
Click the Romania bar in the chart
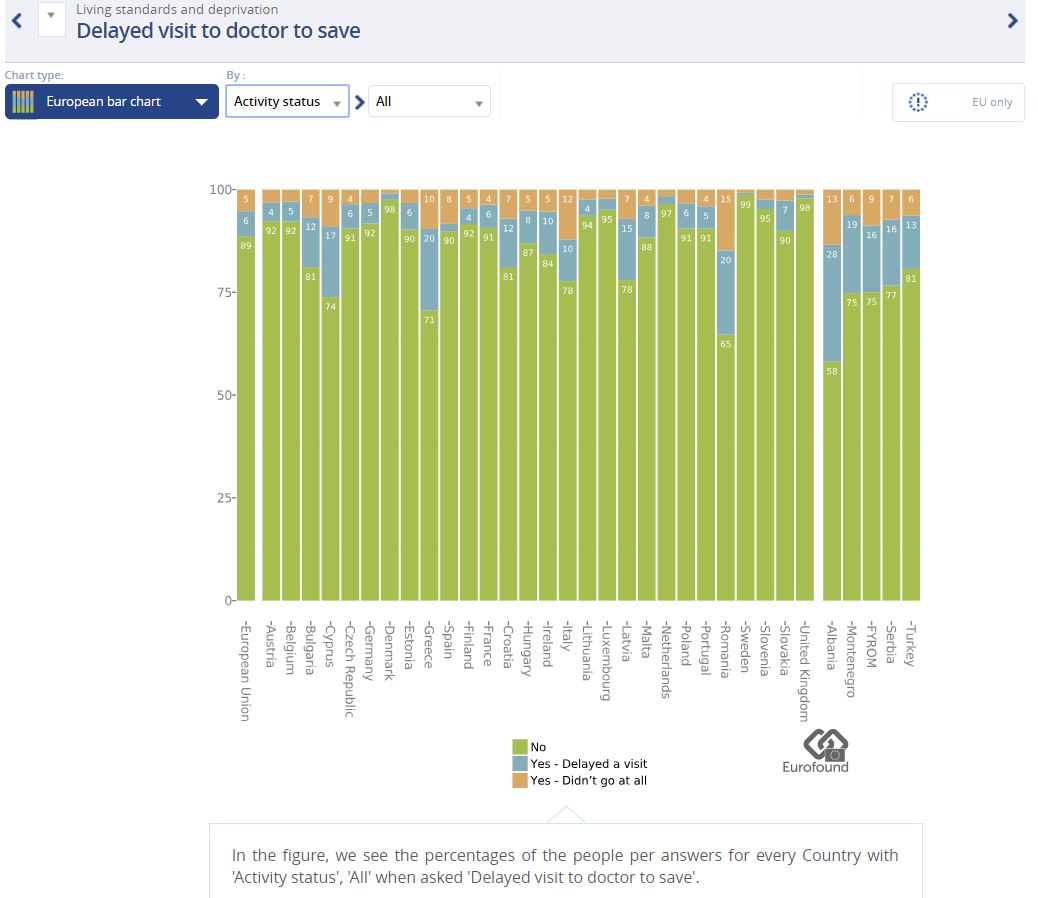click(725, 450)
